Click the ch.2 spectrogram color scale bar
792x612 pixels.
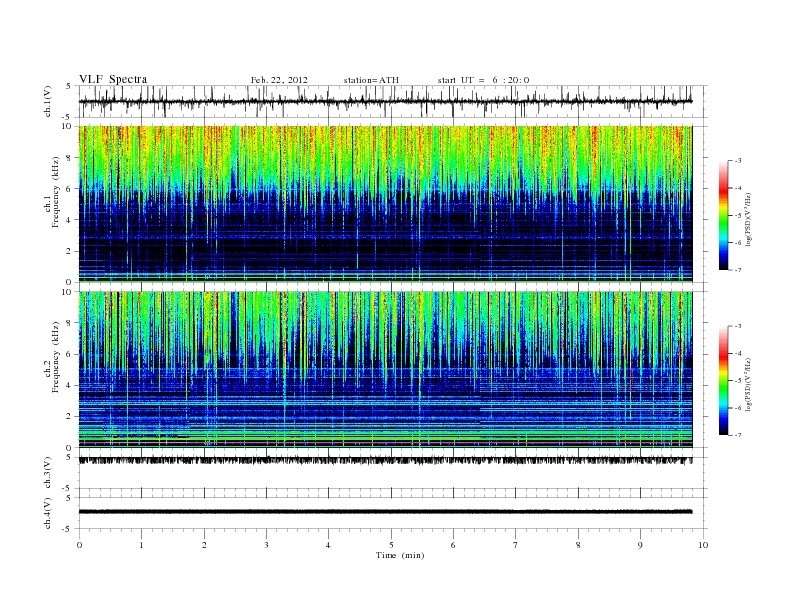tap(724, 381)
